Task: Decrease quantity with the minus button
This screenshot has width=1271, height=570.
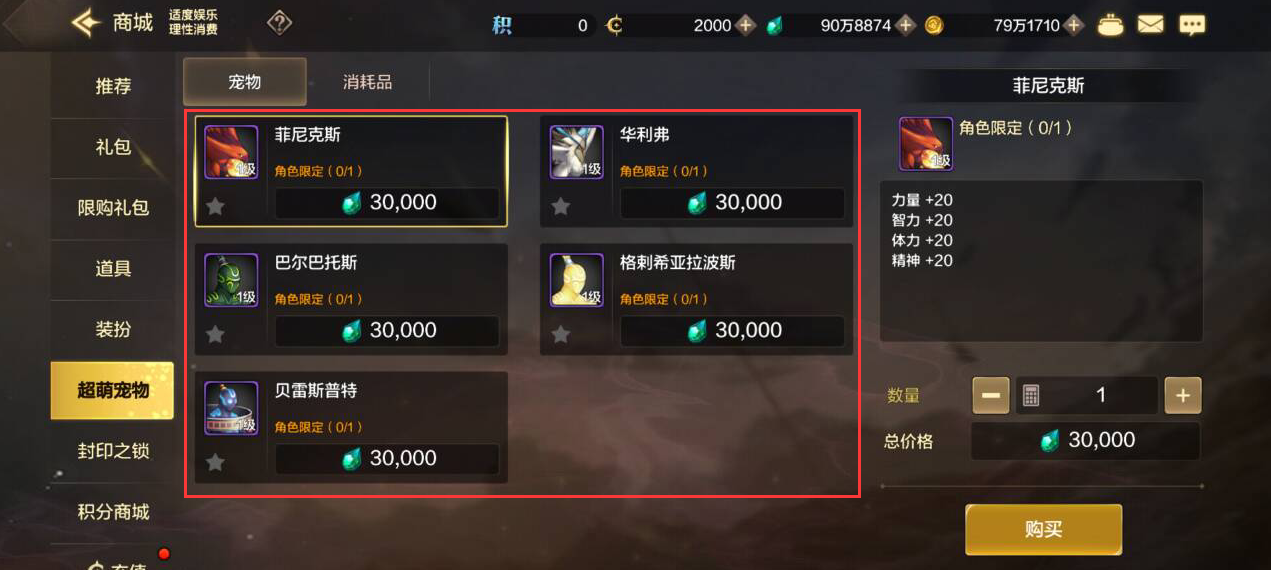Action: (991, 395)
